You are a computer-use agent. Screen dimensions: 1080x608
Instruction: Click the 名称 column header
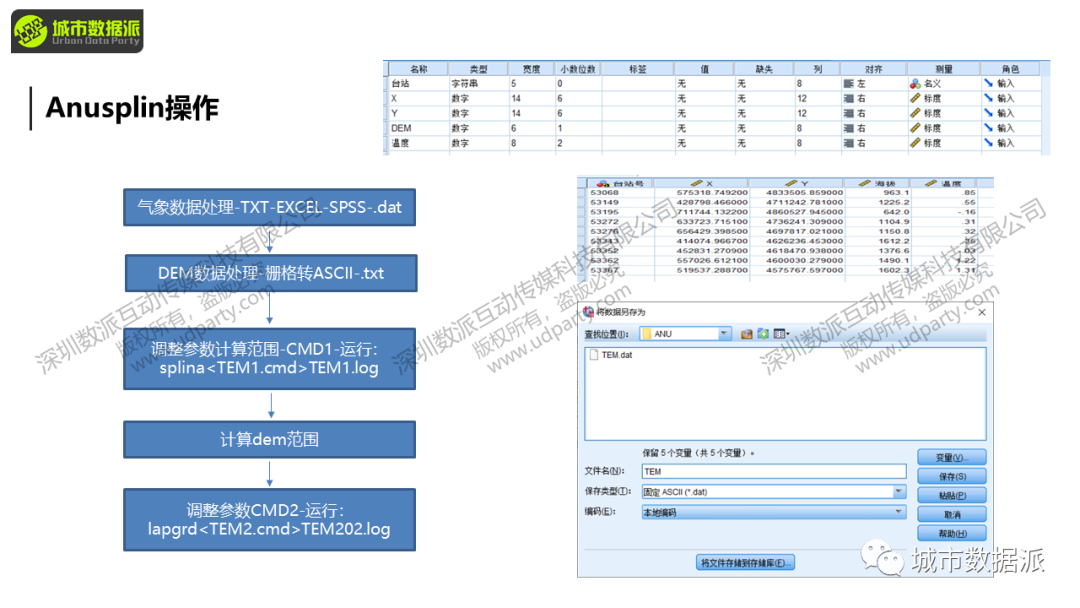[419, 69]
